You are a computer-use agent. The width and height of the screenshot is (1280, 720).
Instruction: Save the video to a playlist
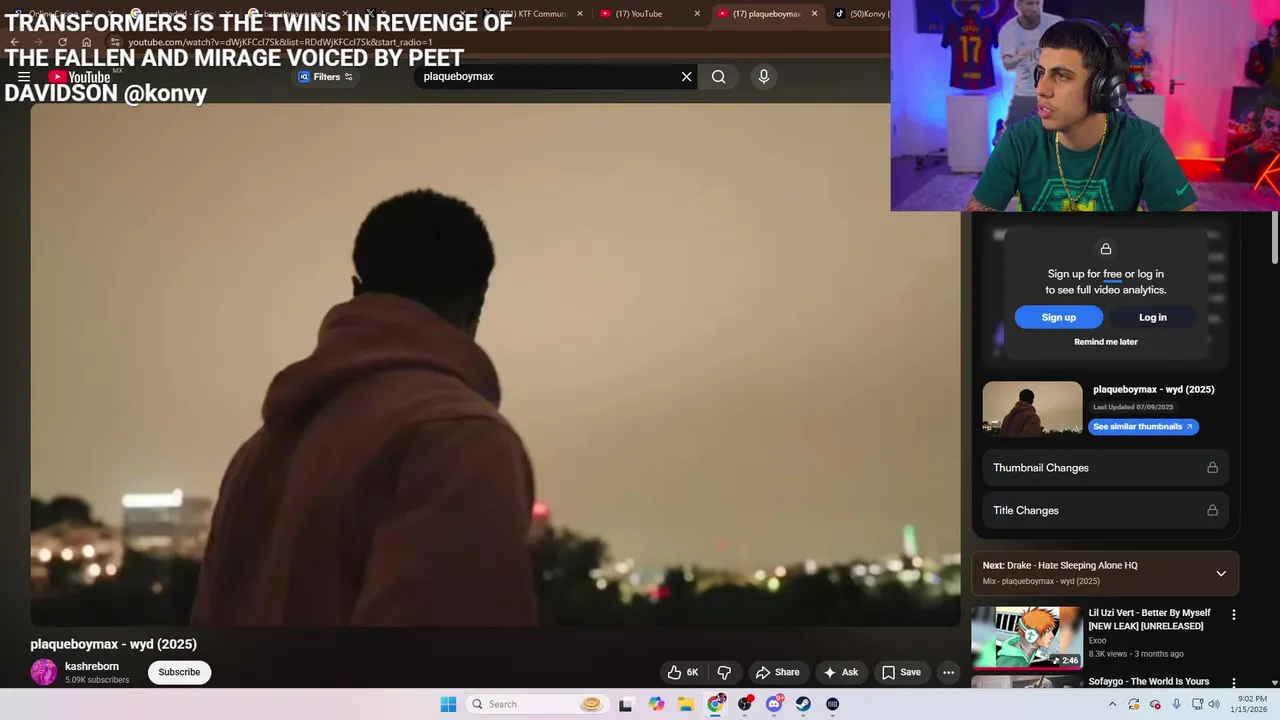(901, 672)
